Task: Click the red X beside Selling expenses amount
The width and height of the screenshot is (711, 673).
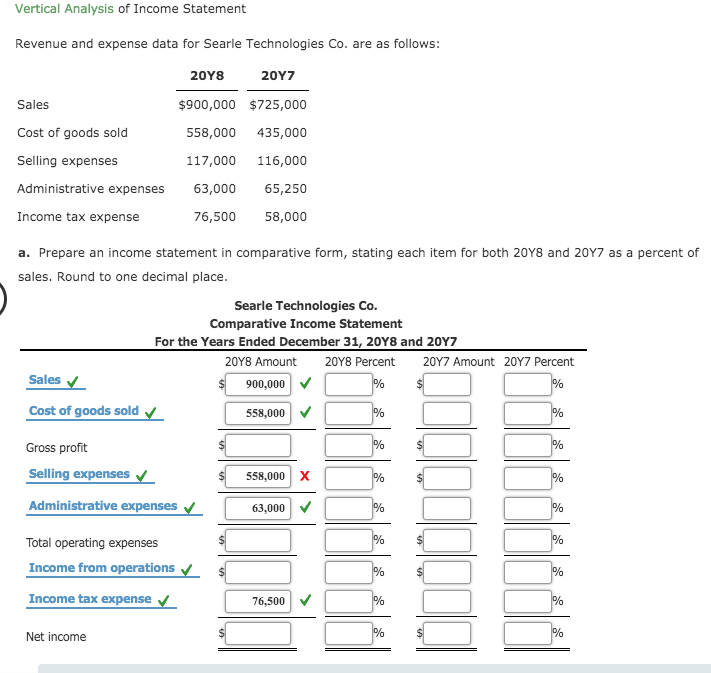Action: click(x=305, y=476)
